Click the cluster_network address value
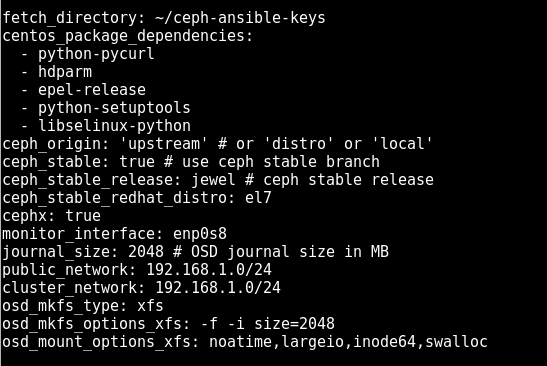This screenshot has width=547, height=366. coord(218,288)
